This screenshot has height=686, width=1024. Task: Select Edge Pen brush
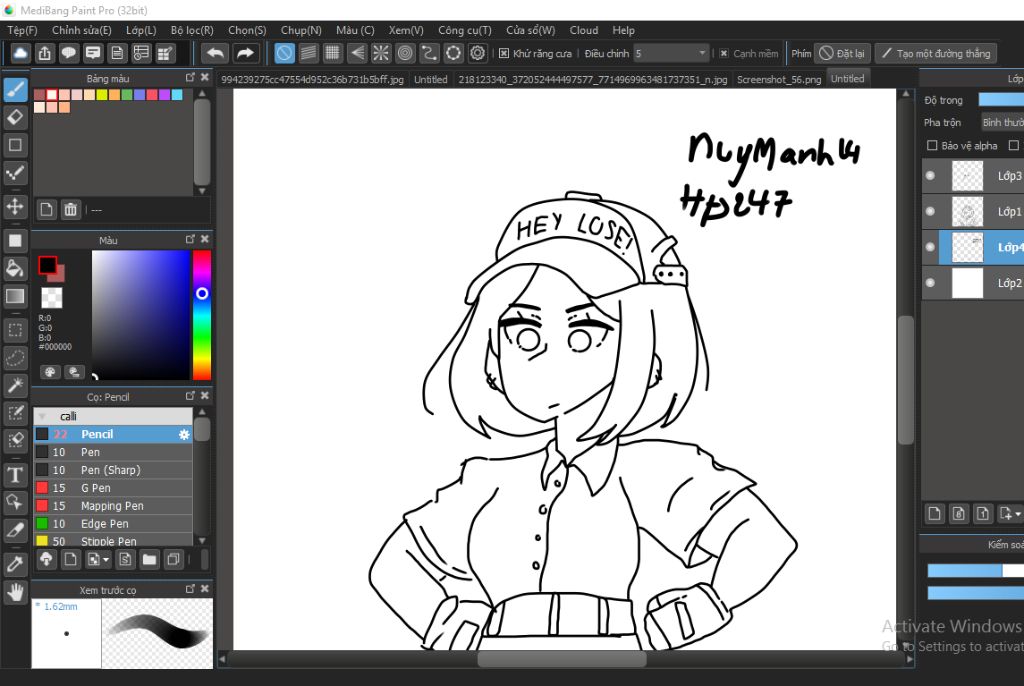pos(113,523)
